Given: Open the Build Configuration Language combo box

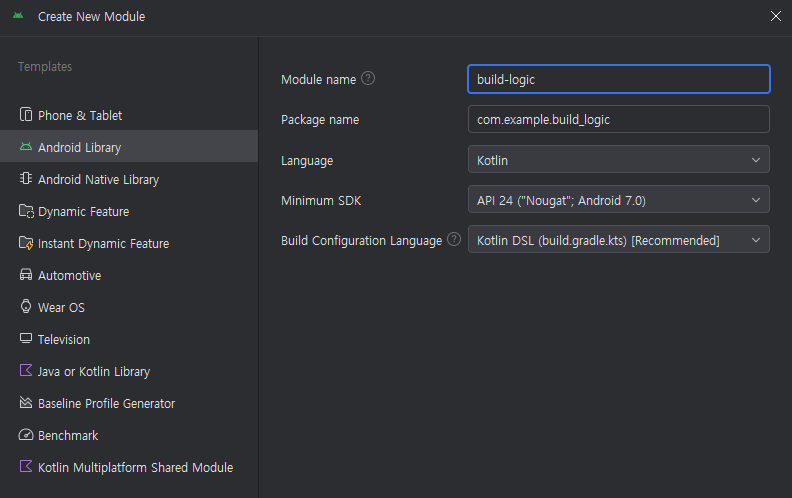Looking at the screenshot, I should pyautogui.click(x=619, y=239).
